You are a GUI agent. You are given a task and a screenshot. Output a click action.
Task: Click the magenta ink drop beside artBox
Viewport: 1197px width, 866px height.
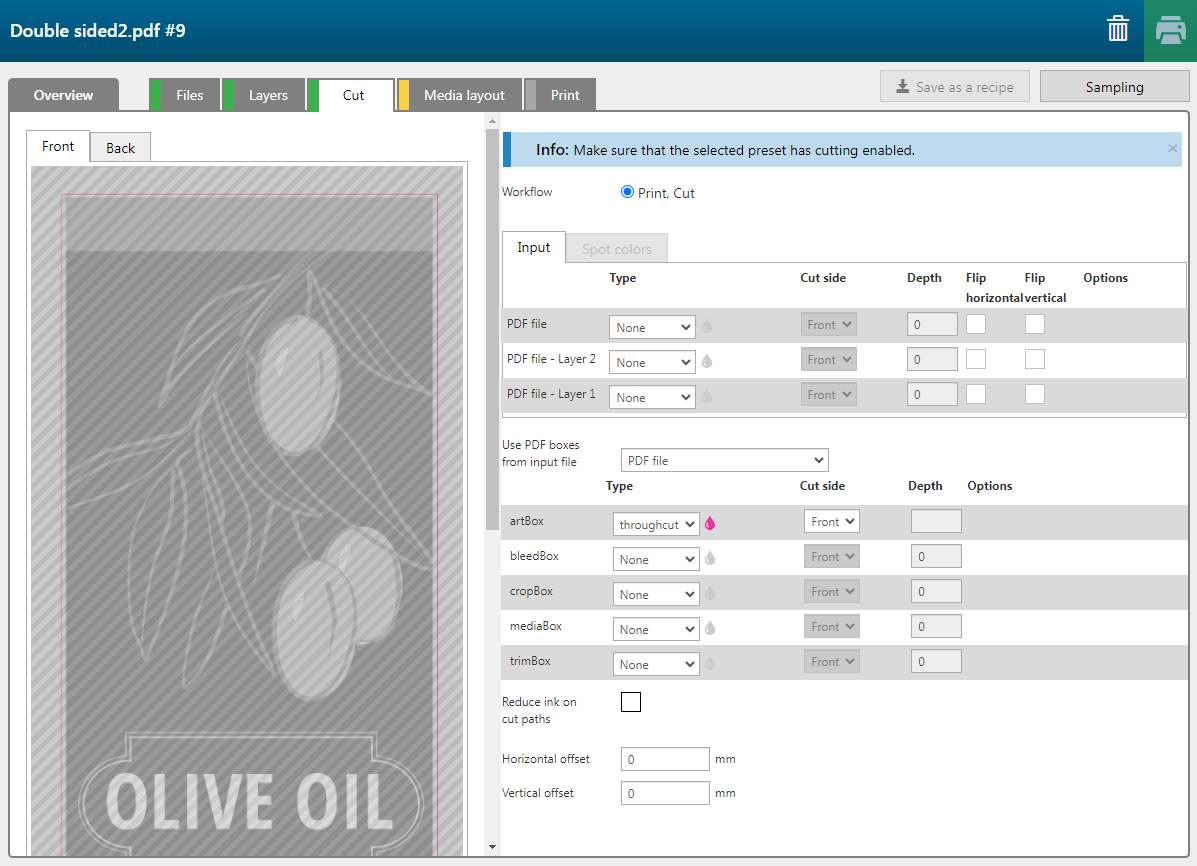point(711,523)
